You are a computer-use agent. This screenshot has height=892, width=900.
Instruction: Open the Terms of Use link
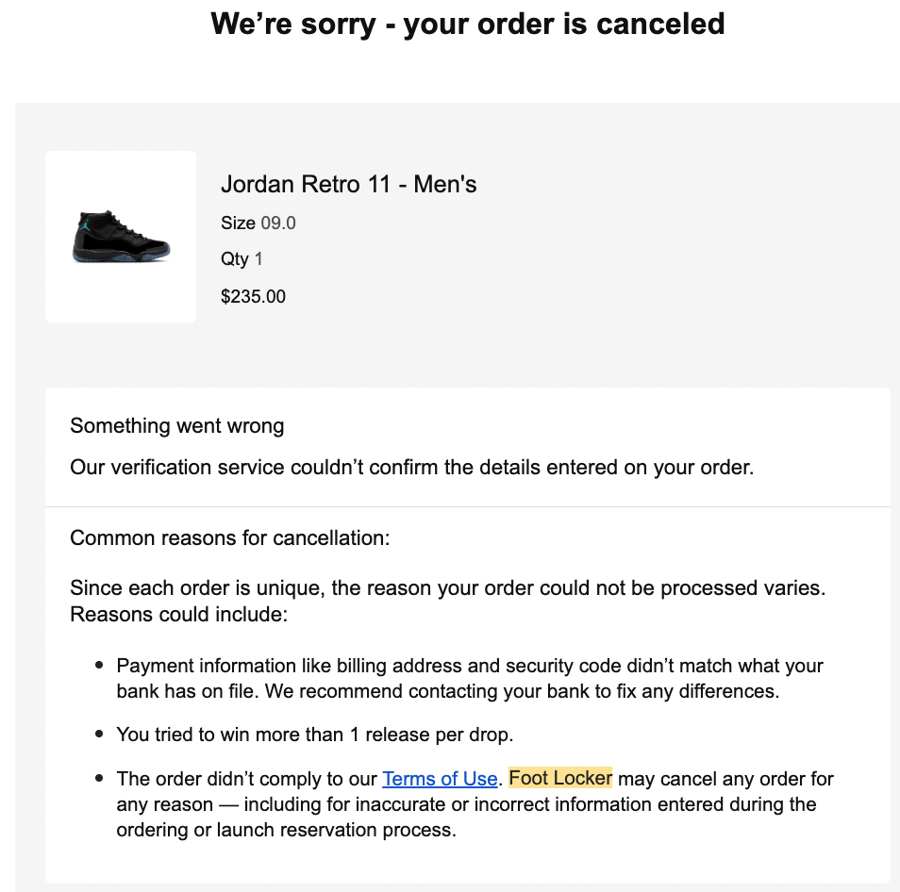click(x=439, y=778)
